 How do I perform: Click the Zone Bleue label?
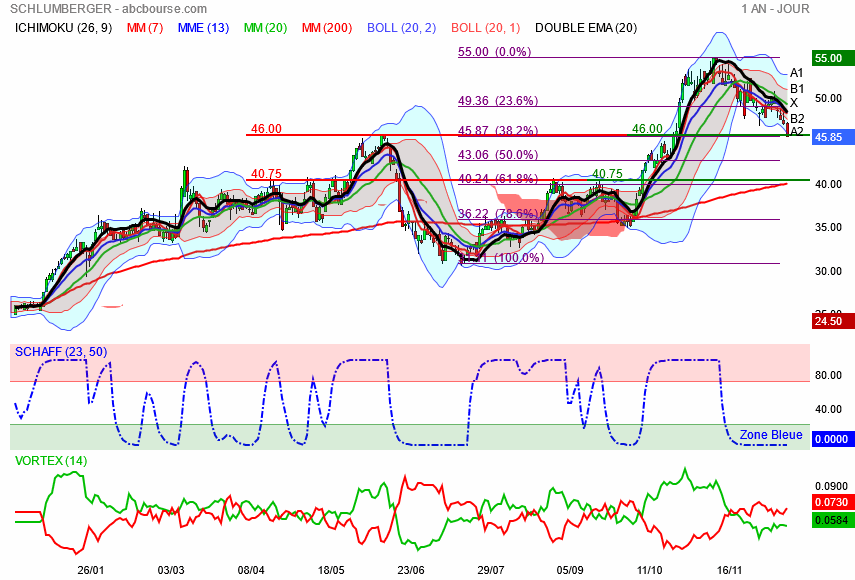pyautogui.click(x=771, y=435)
